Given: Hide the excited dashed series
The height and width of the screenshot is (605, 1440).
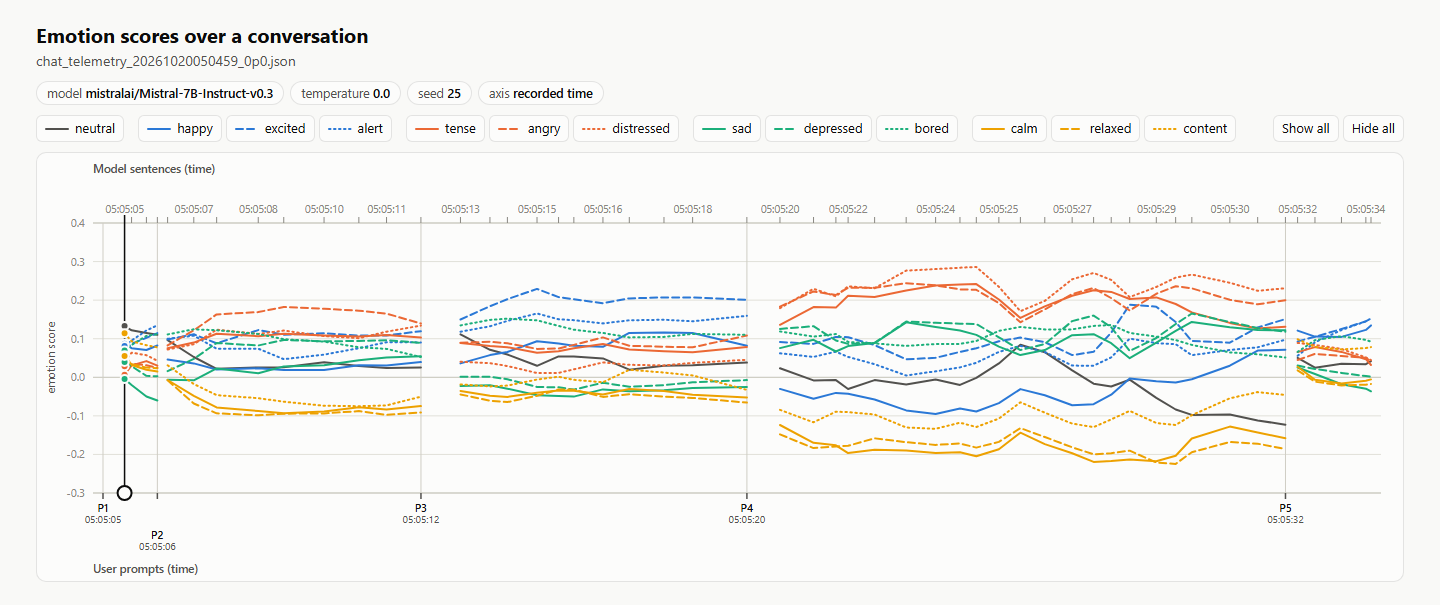Looking at the screenshot, I should [x=272, y=128].
